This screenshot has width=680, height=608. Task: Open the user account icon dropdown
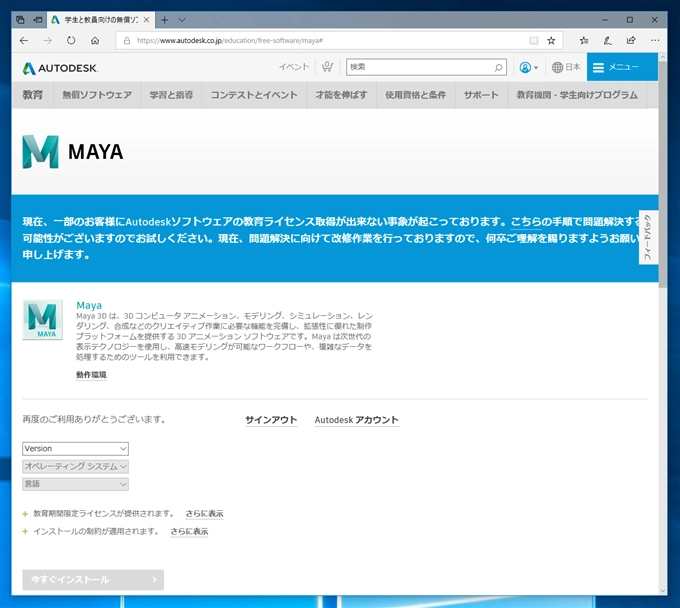click(528, 67)
